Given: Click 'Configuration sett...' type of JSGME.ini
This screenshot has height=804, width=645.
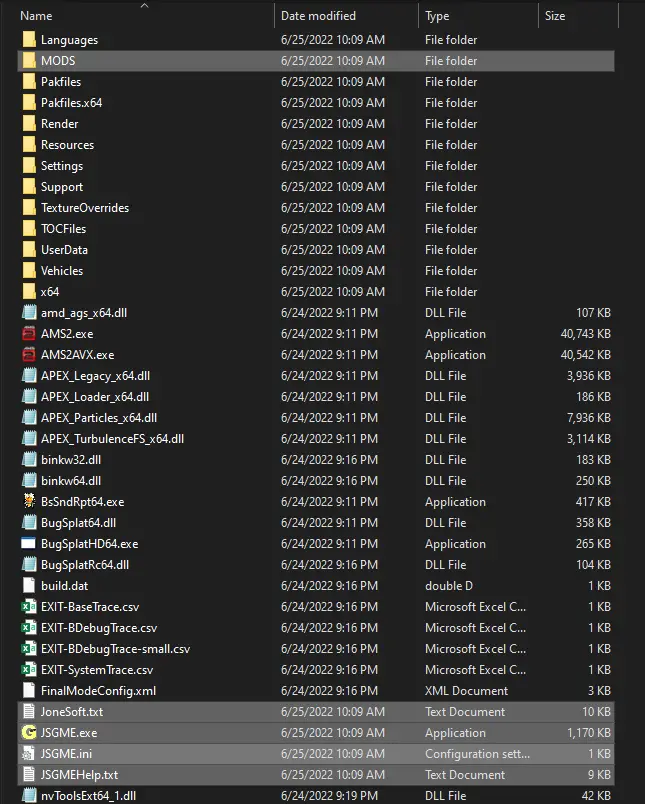Looking at the screenshot, I should pyautogui.click(x=477, y=754).
